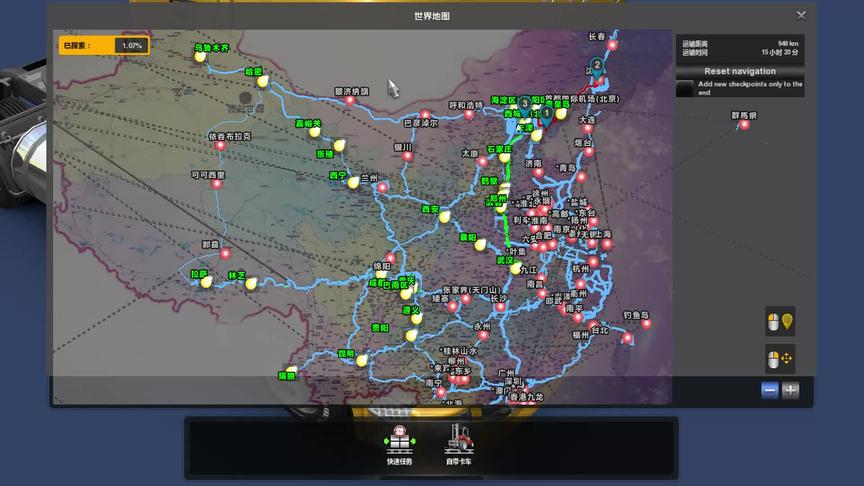Close the 世界地图 world map window
864x486 pixels.
pyautogui.click(x=801, y=15)
